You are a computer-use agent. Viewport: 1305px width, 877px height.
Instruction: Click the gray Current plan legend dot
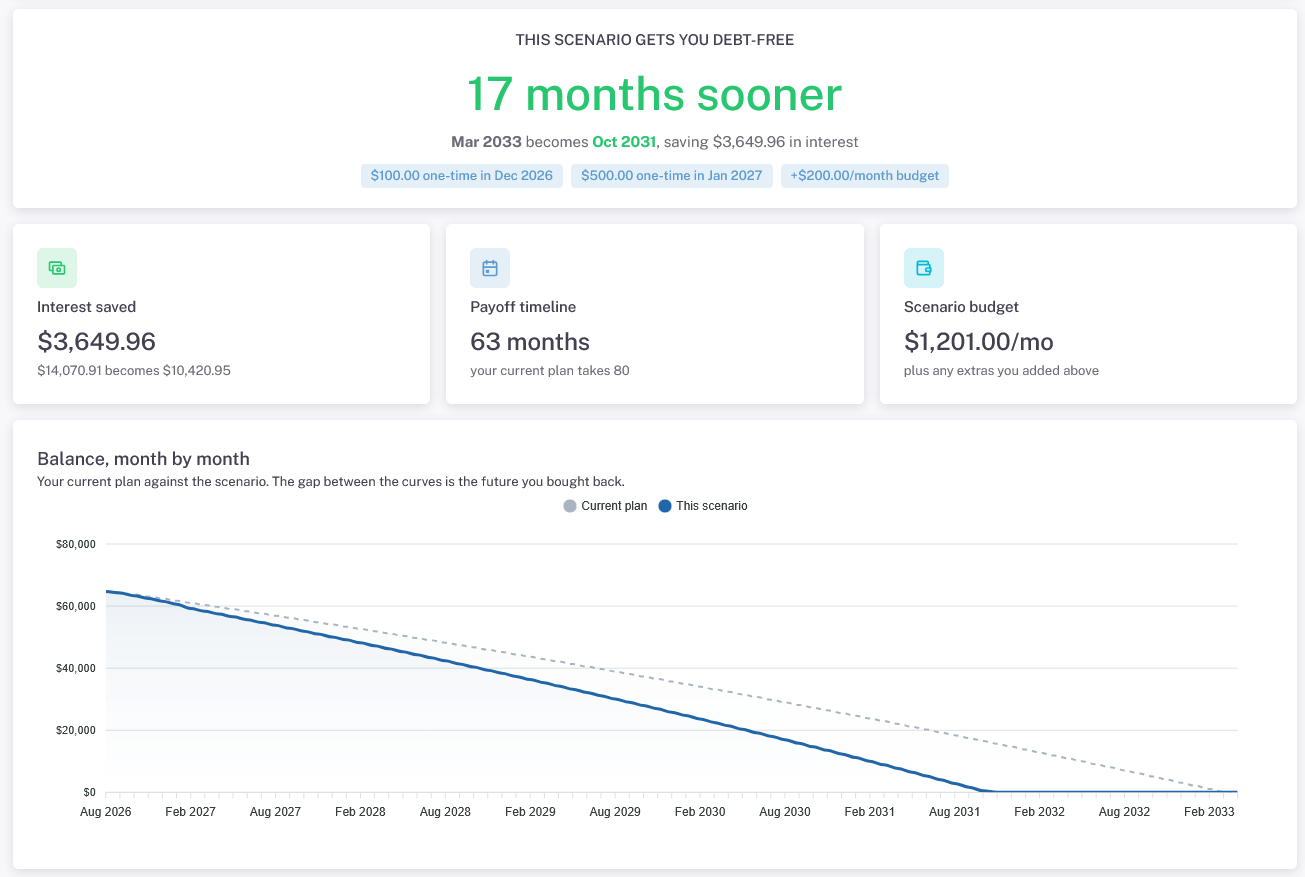click(x=570, y=506)
